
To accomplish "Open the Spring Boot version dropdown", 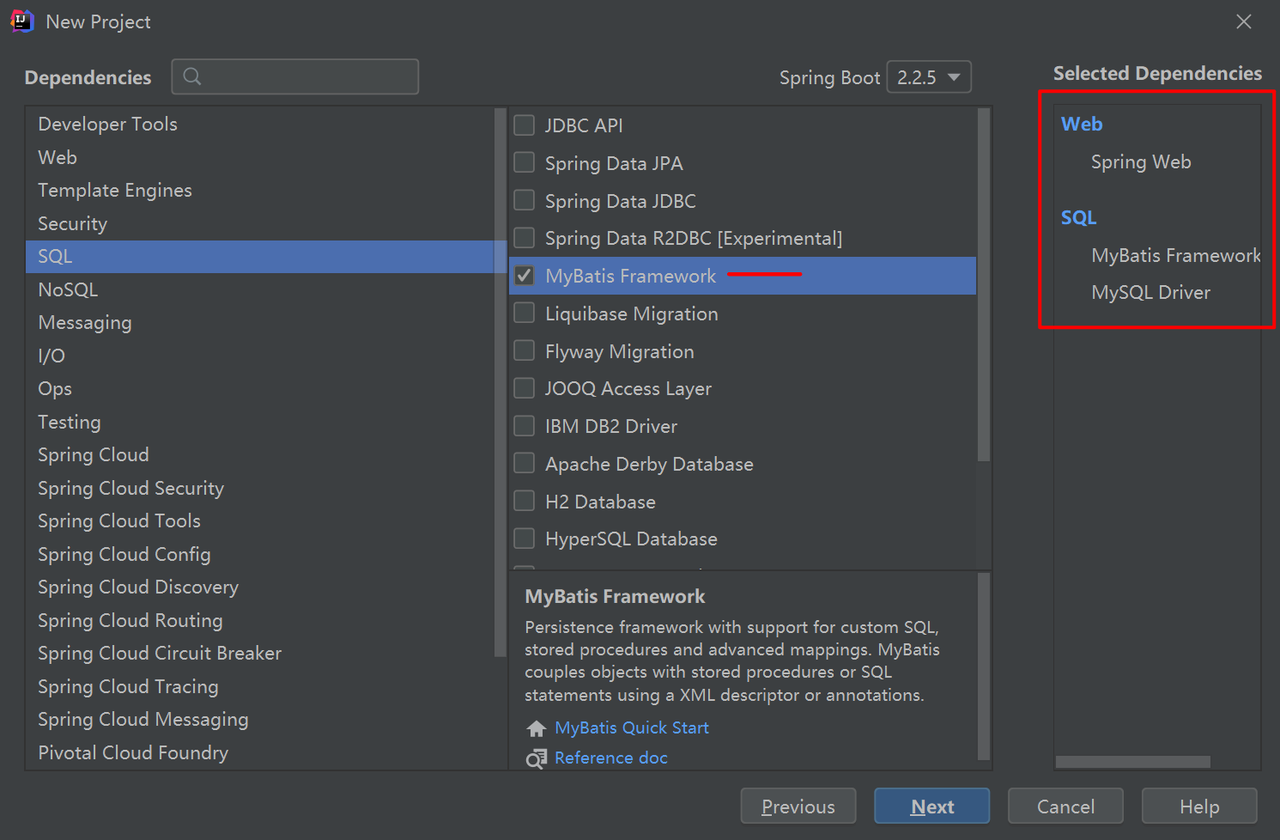I will [x=929, y=77].
